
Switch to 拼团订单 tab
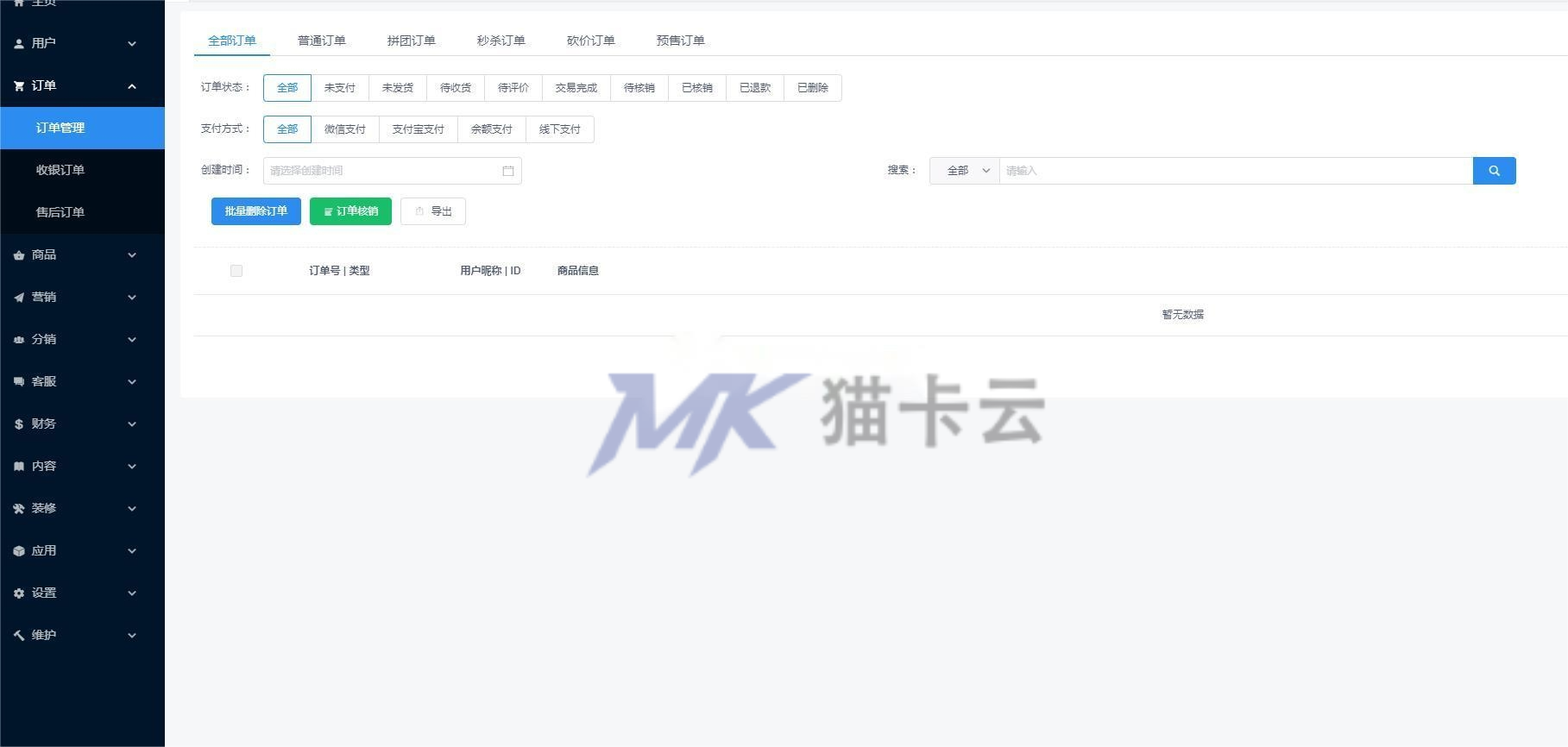412,41
